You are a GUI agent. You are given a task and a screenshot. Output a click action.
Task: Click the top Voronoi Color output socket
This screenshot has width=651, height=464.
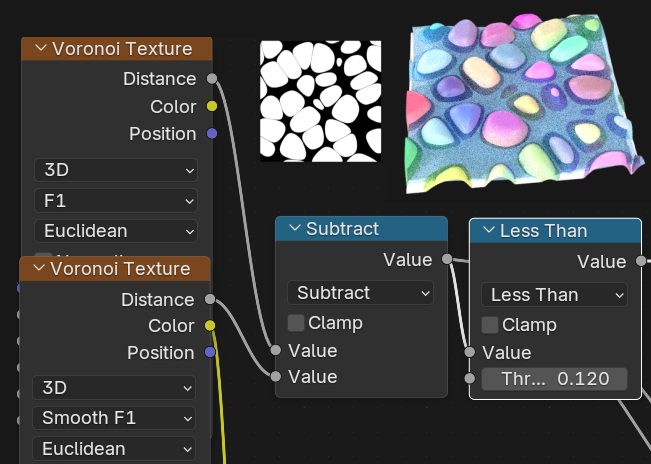(x=211, y=106)
